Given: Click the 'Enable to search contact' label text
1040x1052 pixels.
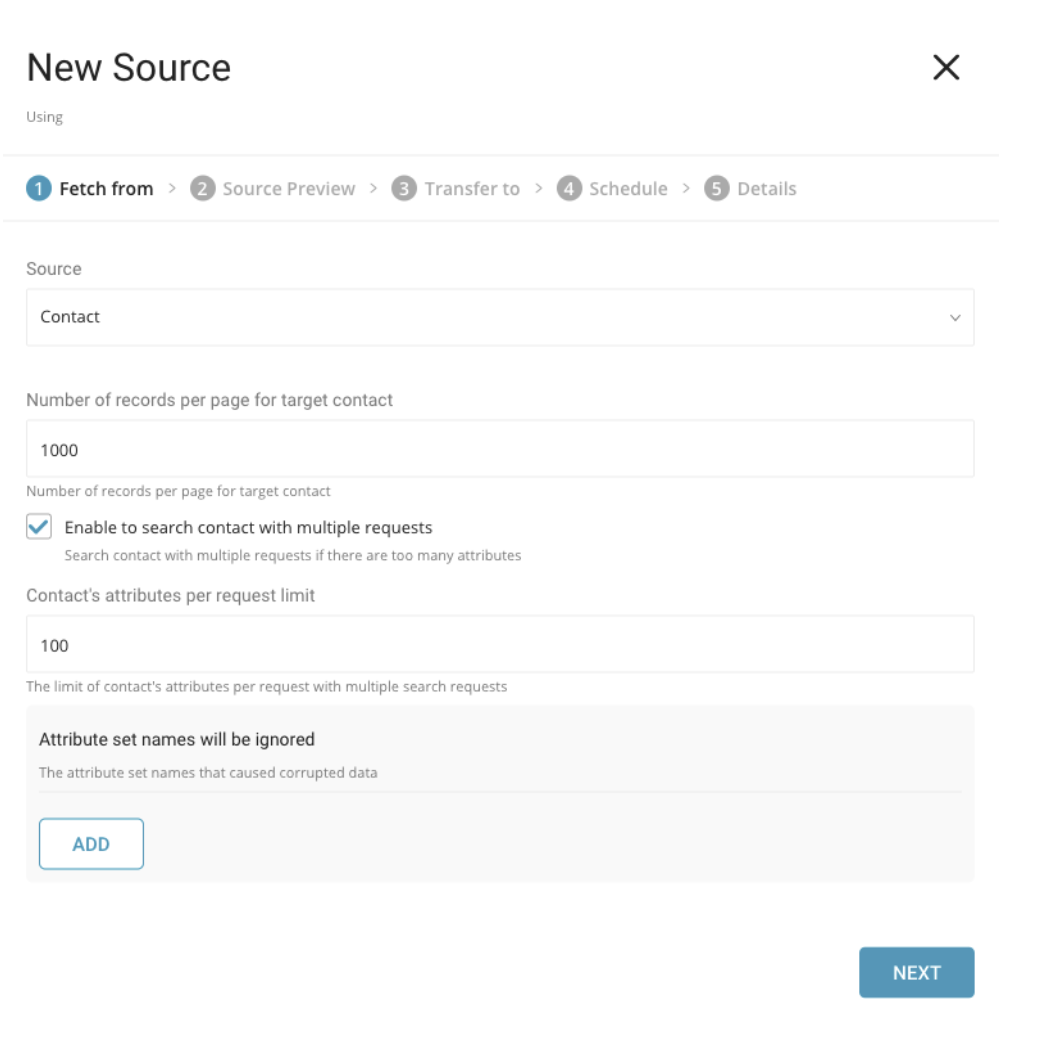Looking at the screenshot, I should 248,527.
